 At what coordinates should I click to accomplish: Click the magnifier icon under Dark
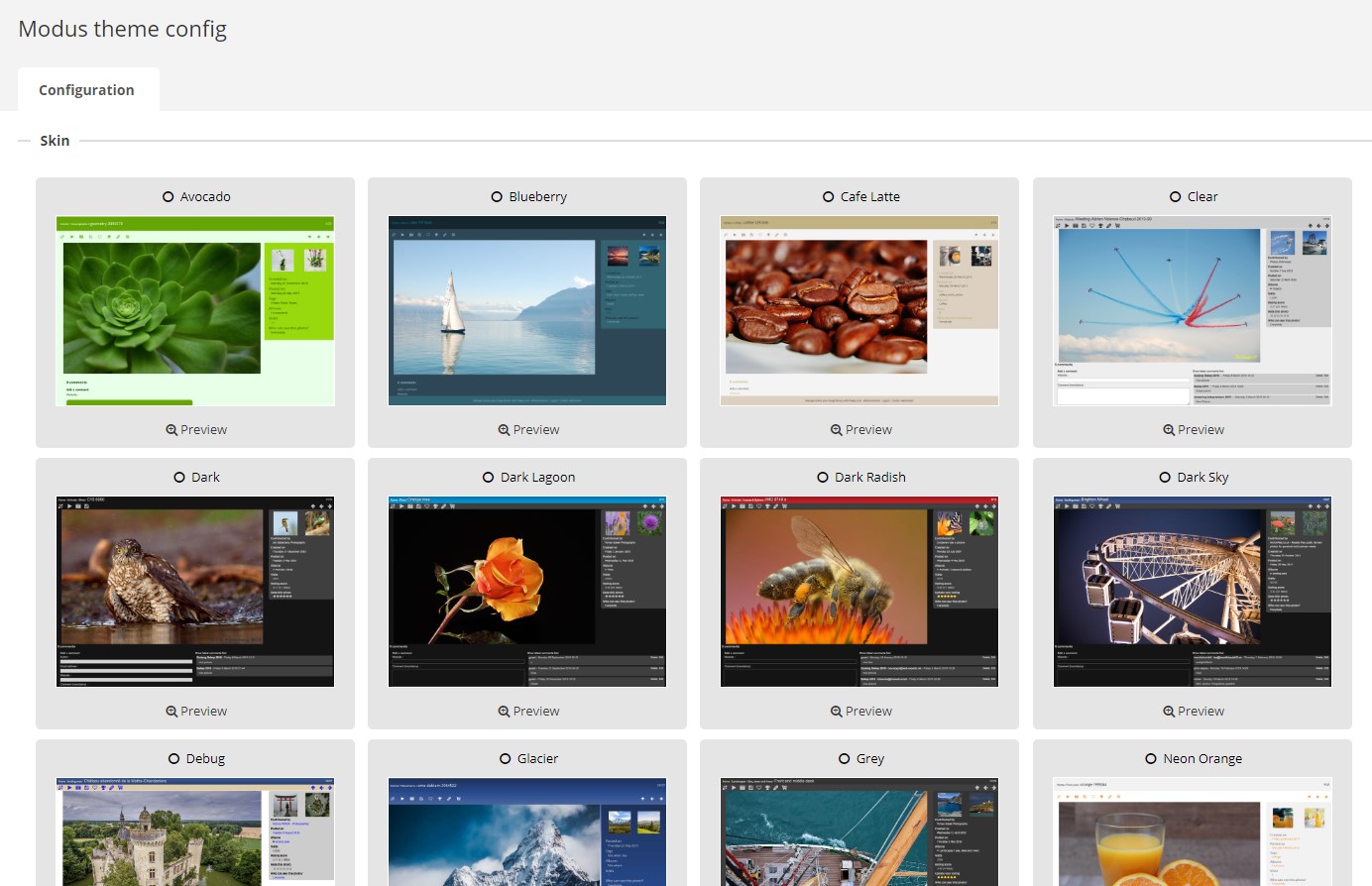[x=171, y=712]
